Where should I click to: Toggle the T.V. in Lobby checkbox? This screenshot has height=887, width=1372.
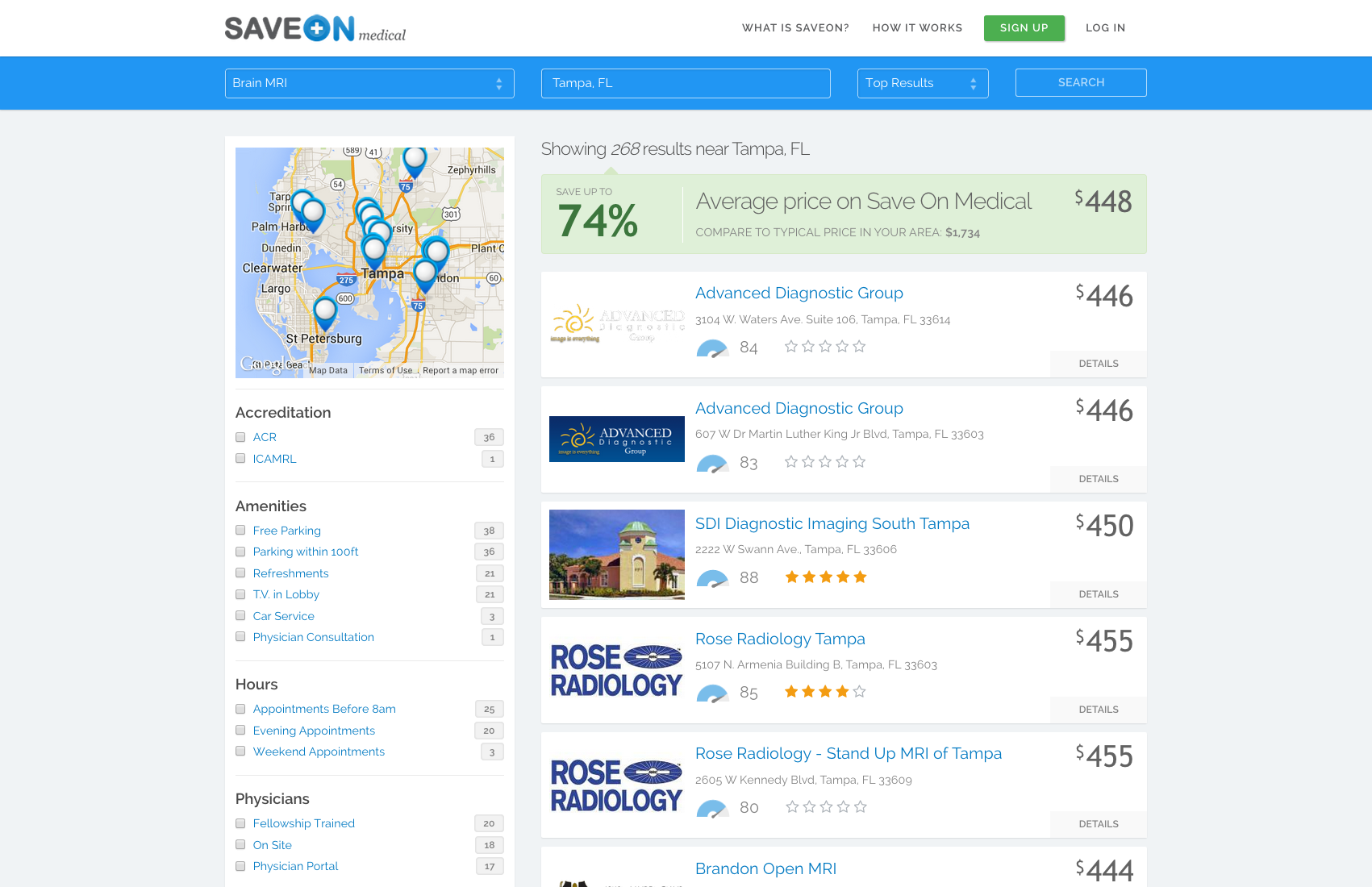coord(240,594)
